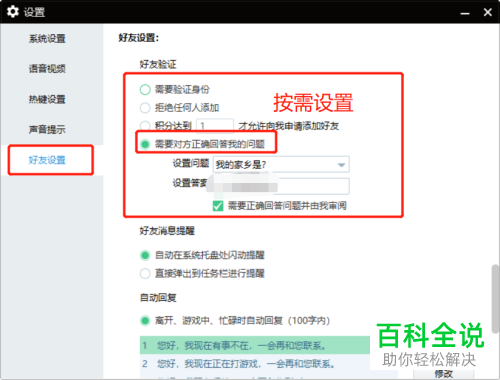Minimize the 设置 window
The image size is (500, 380).
(x=465, y=13)
